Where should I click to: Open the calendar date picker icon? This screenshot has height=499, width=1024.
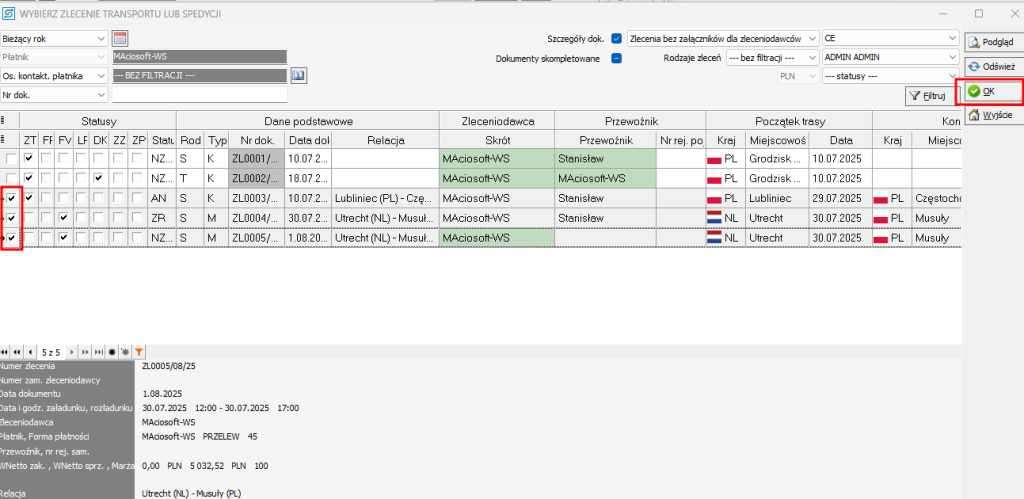[121, 39]
